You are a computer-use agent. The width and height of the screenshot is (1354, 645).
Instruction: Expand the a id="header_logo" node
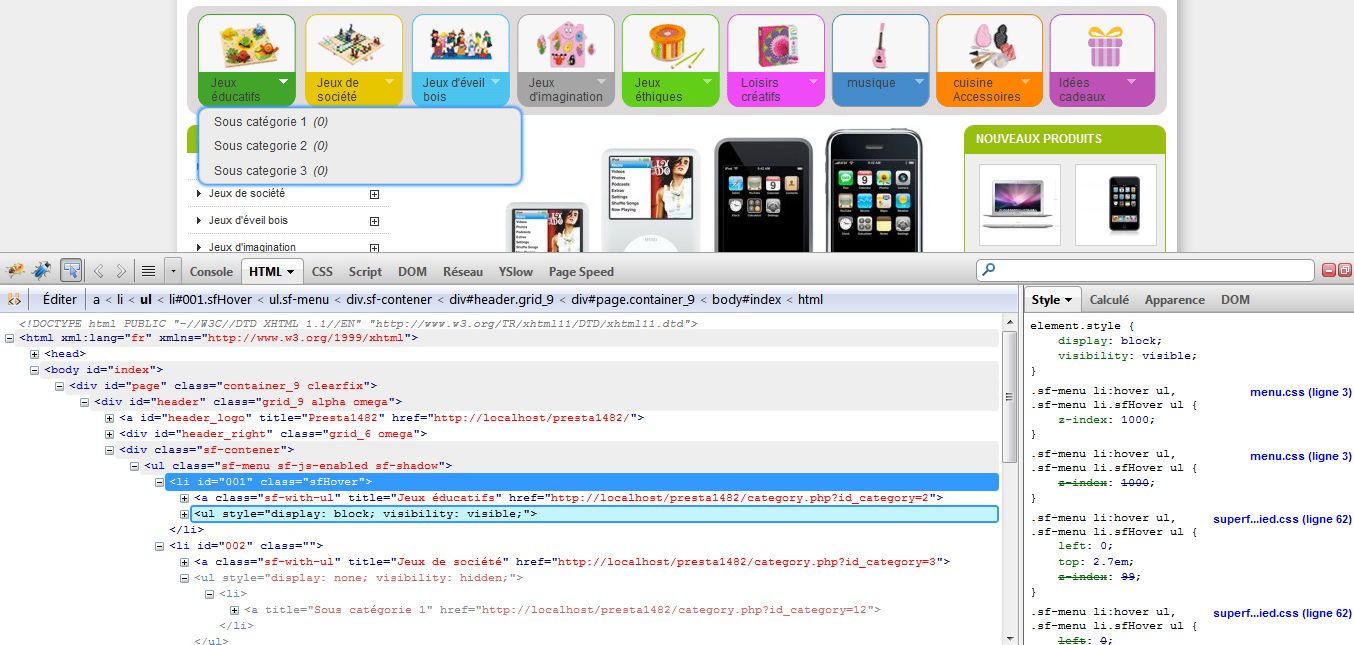110,418
